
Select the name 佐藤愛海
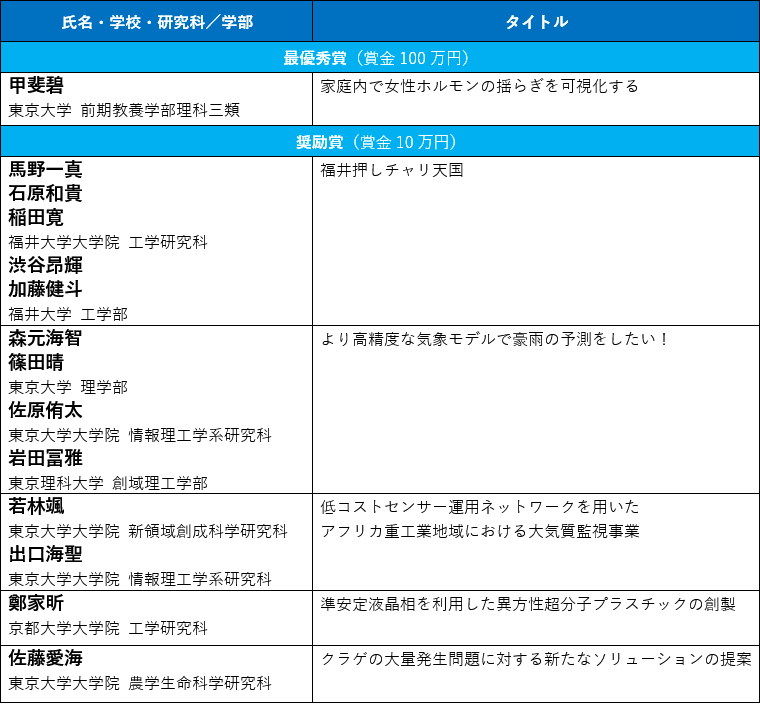(x=45, y=658)
